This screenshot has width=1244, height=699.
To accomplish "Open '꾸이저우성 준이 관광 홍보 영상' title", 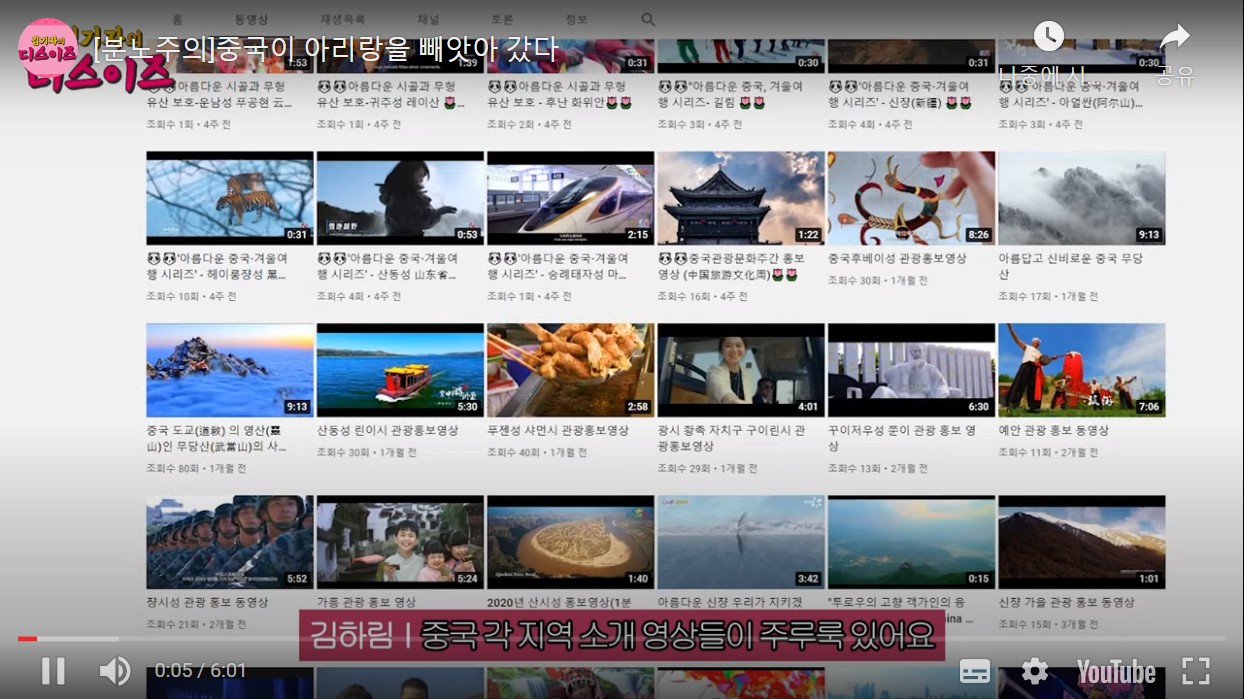I will 902,438.
